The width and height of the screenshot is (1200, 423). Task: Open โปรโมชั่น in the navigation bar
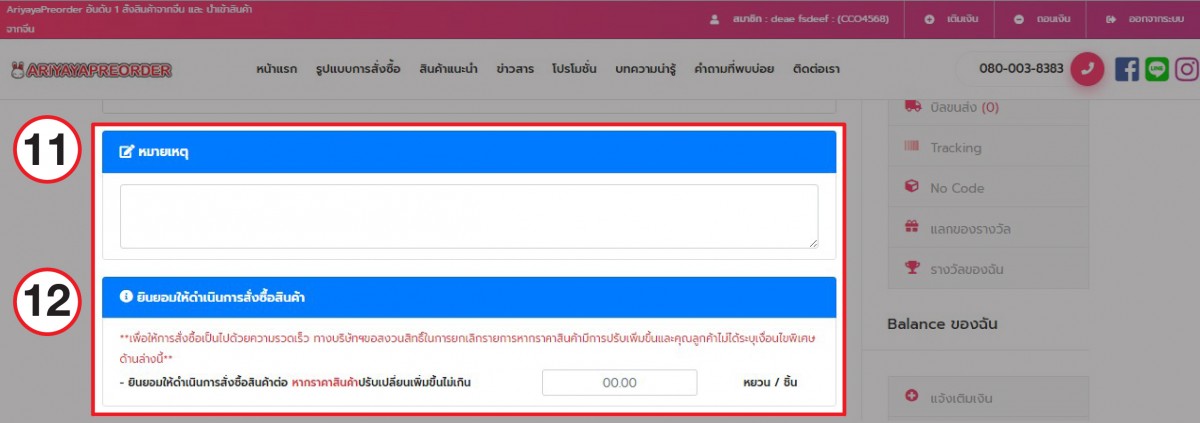(574, 70)
